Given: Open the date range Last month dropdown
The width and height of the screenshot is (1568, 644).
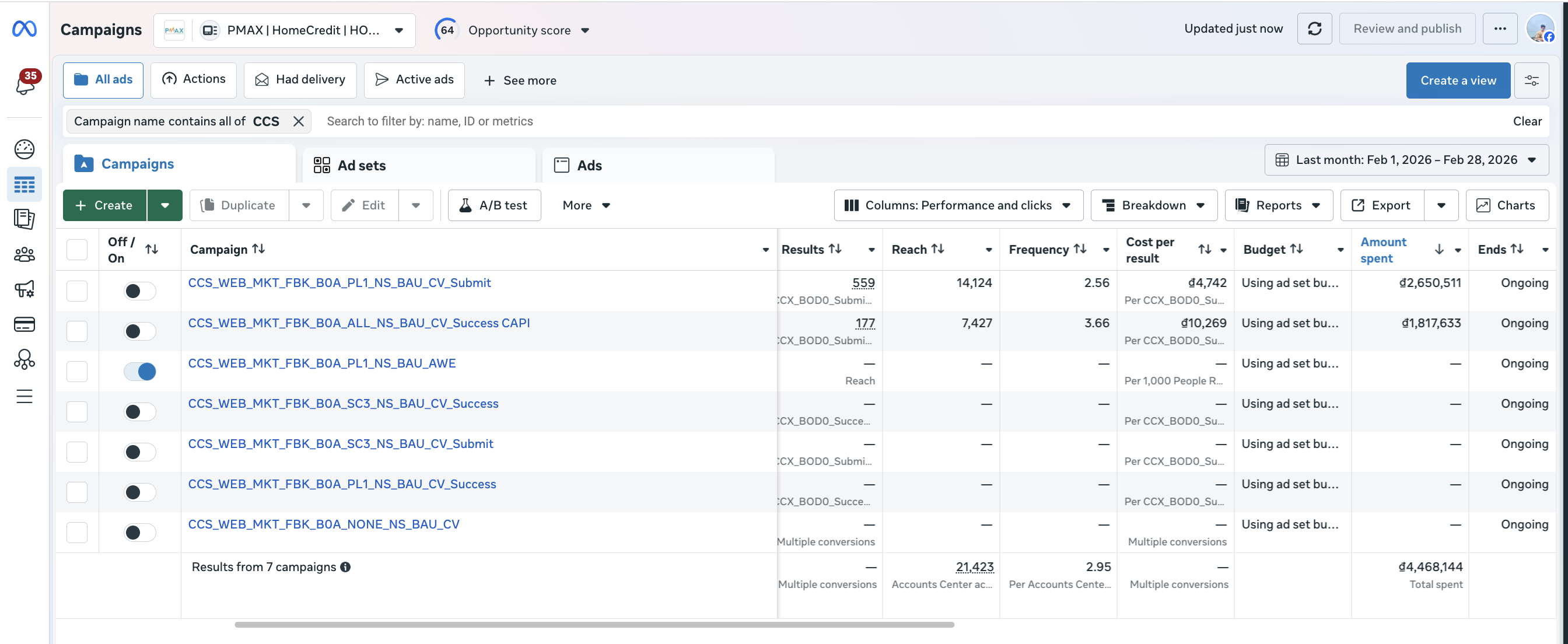Looking at the screenshot, I should [x=1406, y=160].
